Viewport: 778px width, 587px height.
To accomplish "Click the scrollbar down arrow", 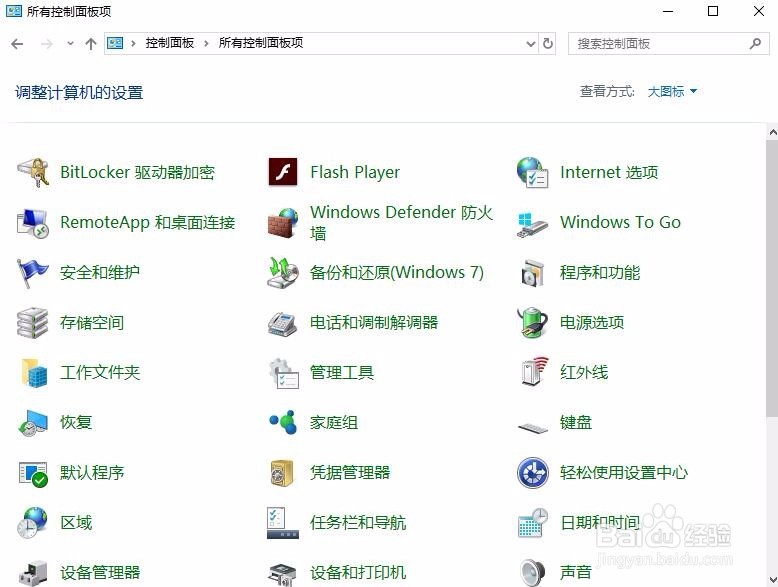I will [773, 580].
